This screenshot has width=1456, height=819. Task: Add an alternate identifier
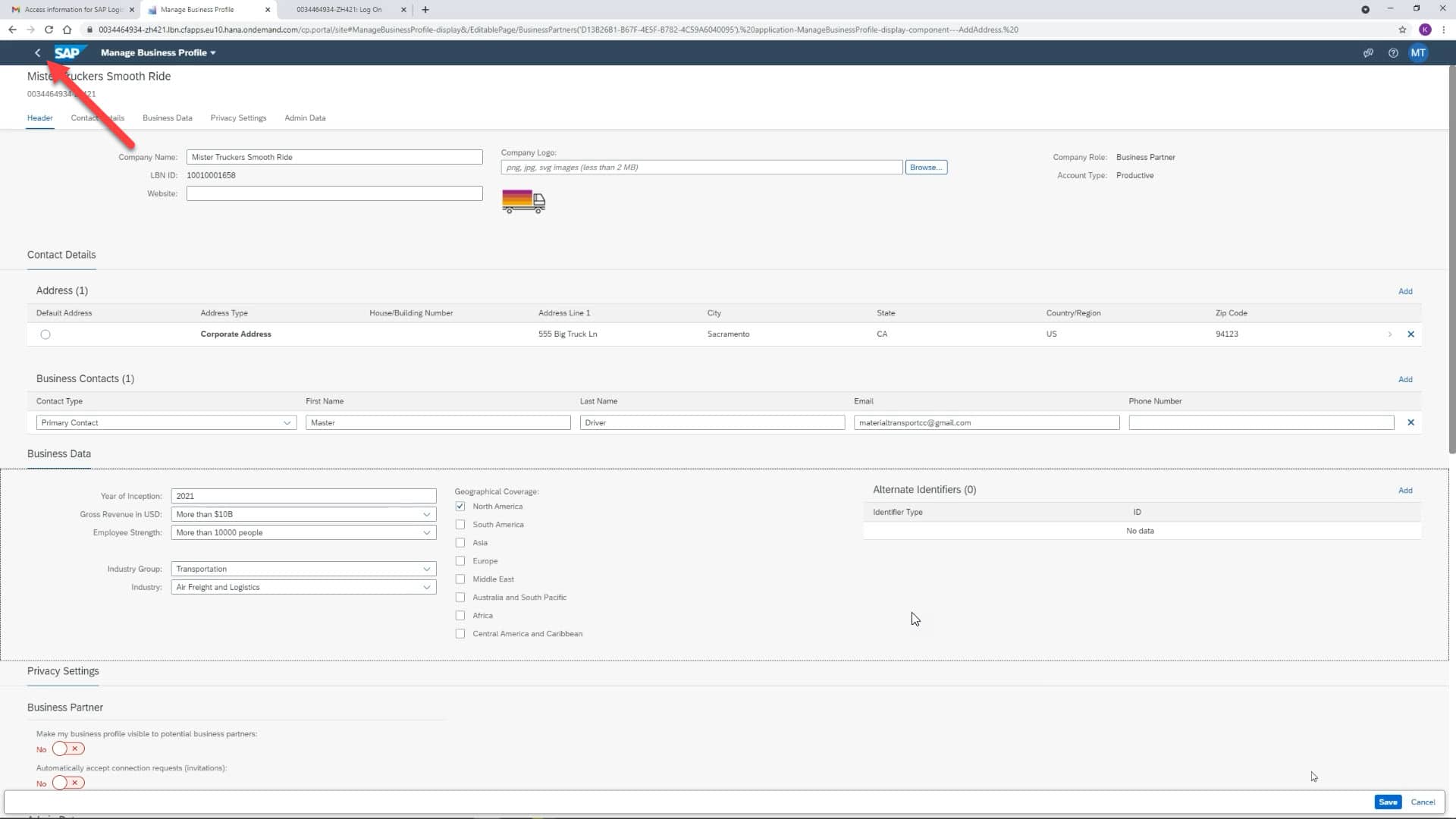1405,491
